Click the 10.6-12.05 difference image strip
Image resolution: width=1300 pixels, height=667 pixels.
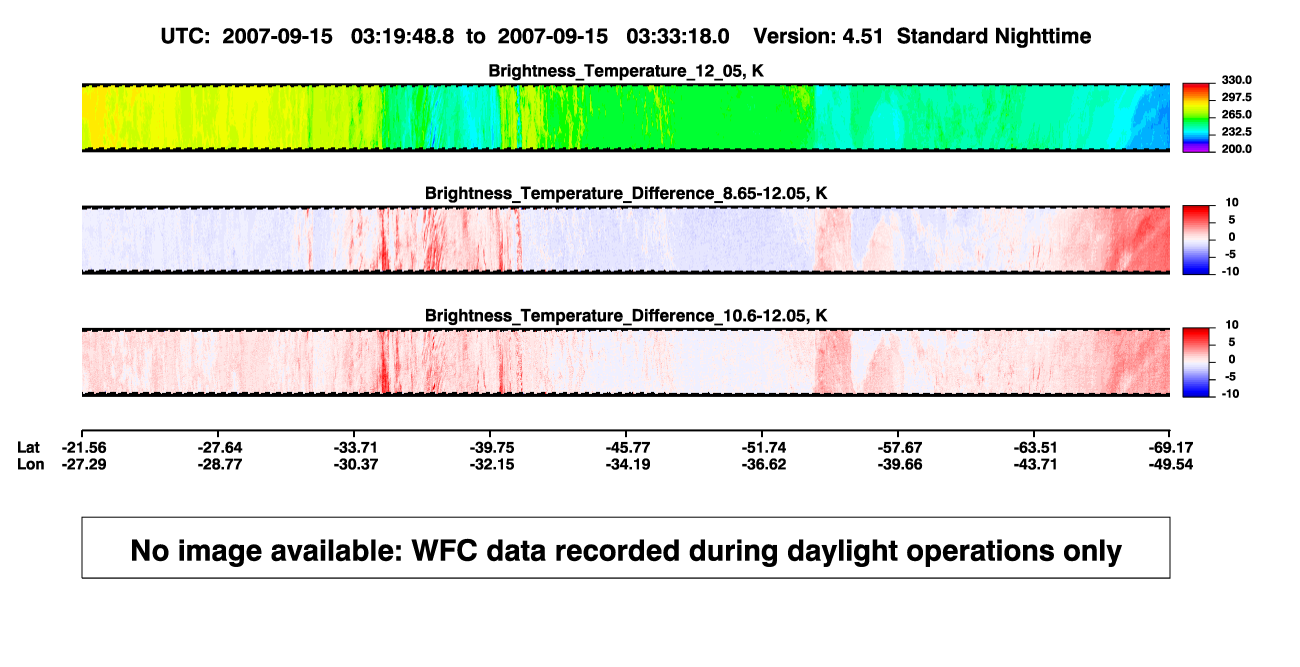(626, 362)
